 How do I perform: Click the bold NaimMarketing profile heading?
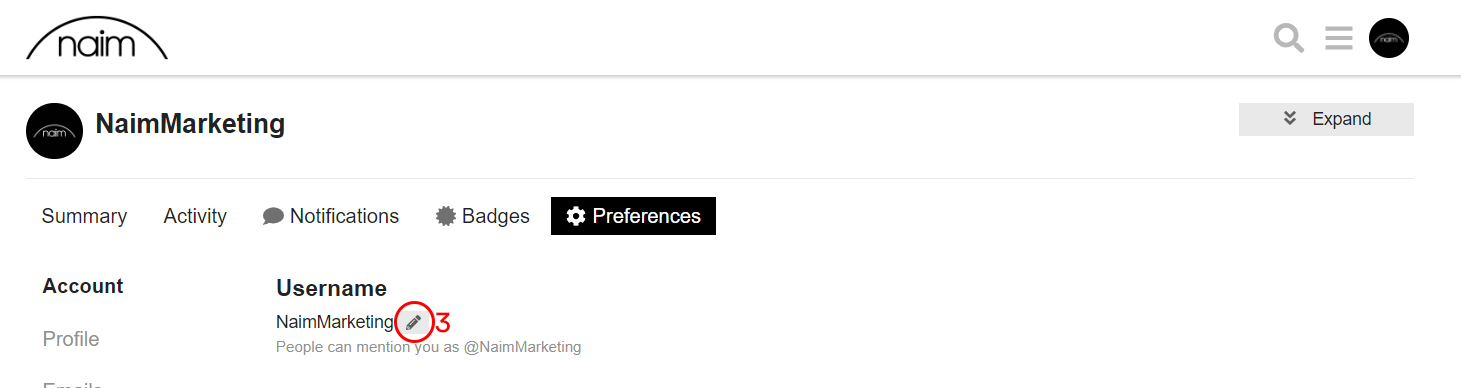190,124
